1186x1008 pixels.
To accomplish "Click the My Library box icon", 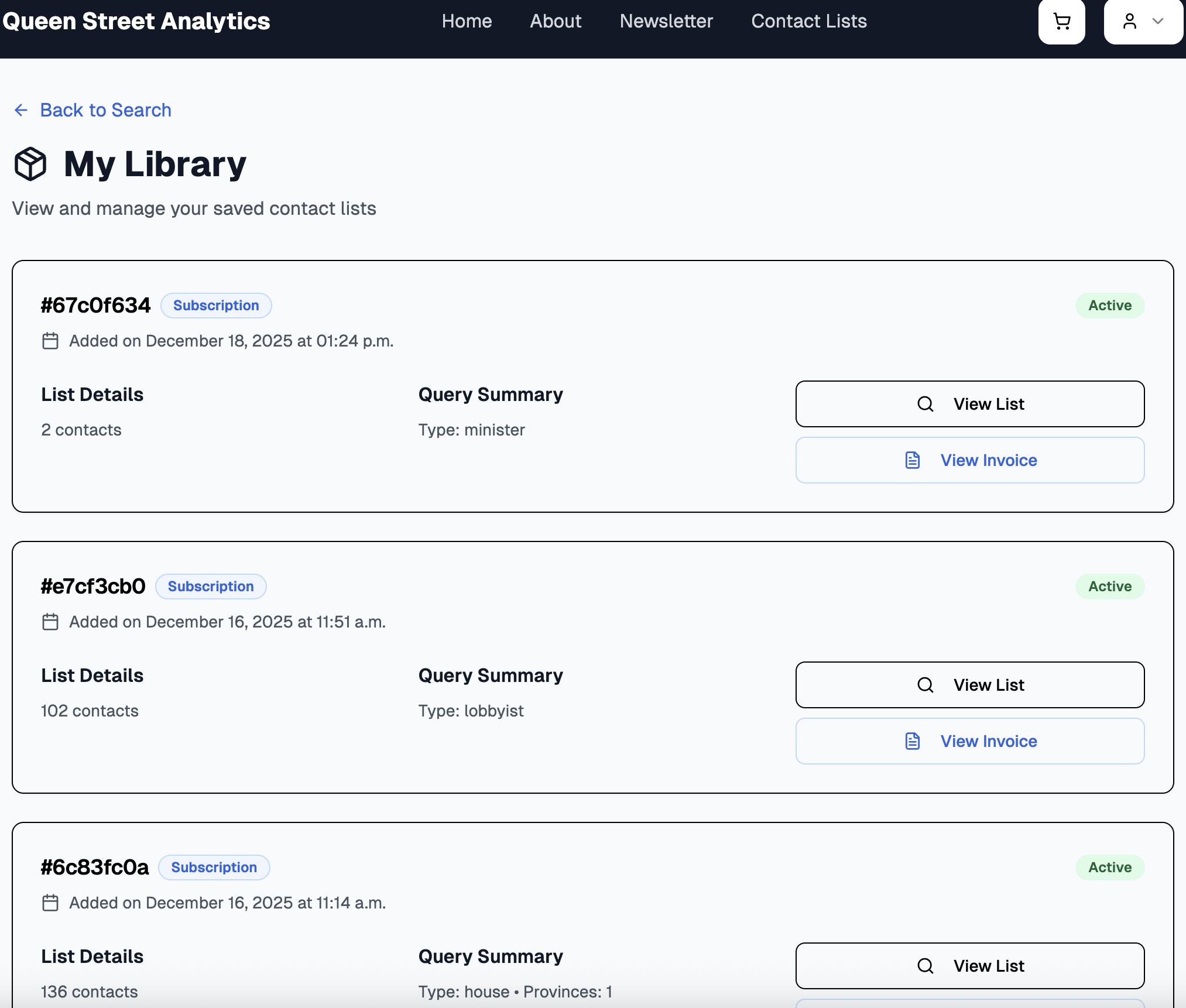I will pyautogui.click(x=30, y=164).
